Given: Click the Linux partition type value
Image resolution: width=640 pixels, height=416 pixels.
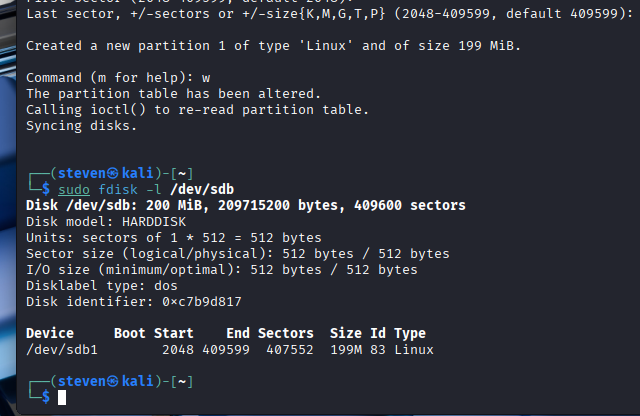Looking at the screenshot, I should (x=414, y=349).
